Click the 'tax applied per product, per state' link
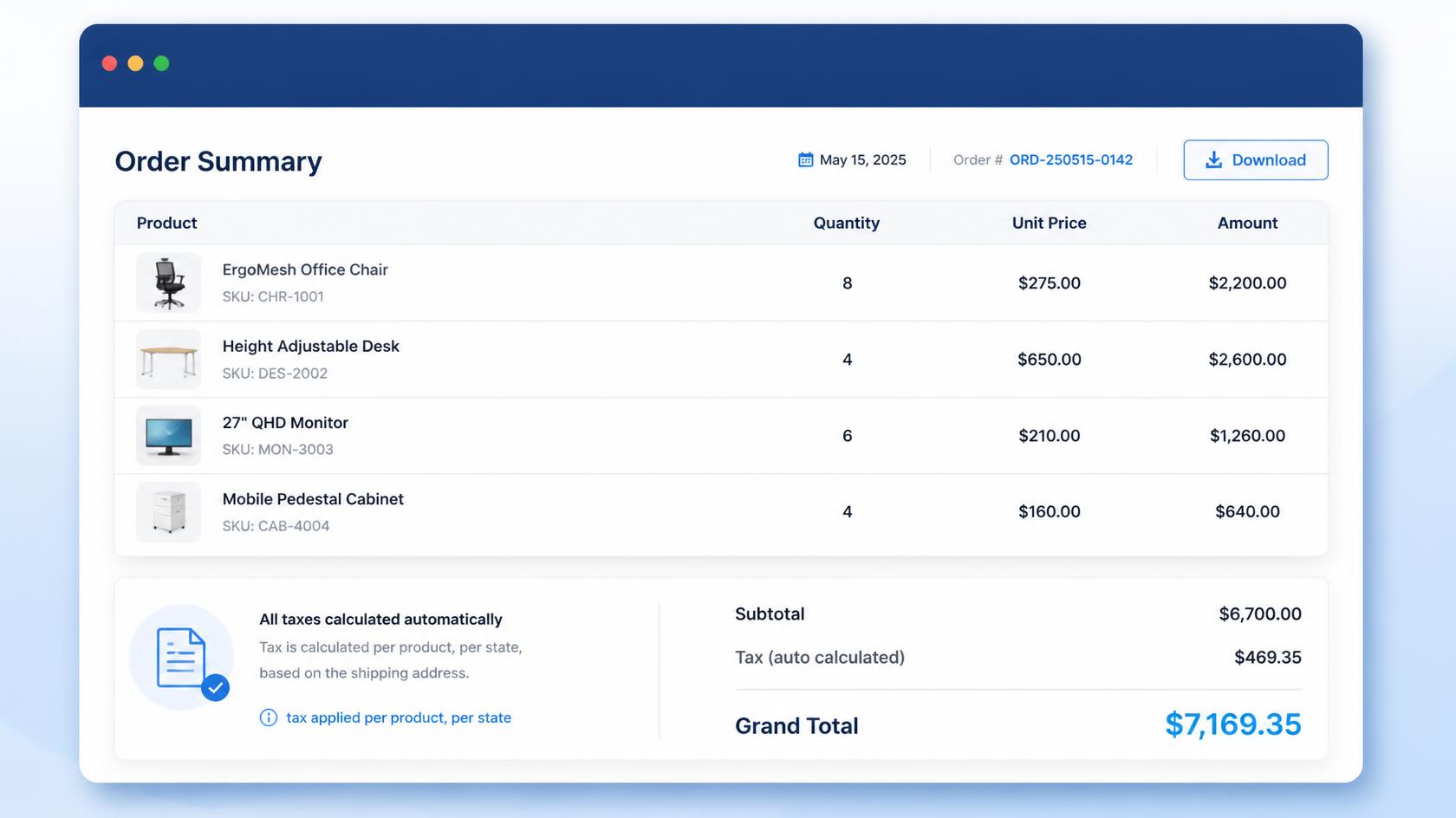This screenshot has height=818, width=1456. (x=399, y=717)
